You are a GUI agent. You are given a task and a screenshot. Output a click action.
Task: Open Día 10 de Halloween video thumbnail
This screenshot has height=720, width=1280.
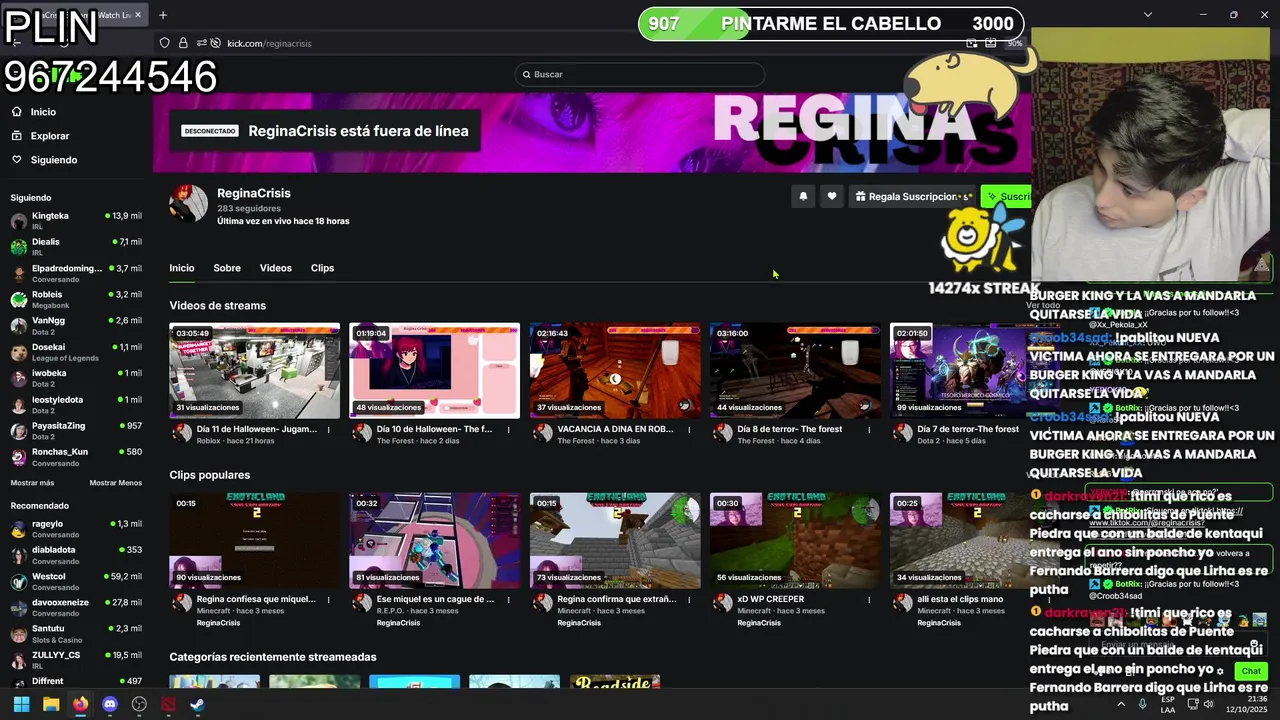point(434,370)
